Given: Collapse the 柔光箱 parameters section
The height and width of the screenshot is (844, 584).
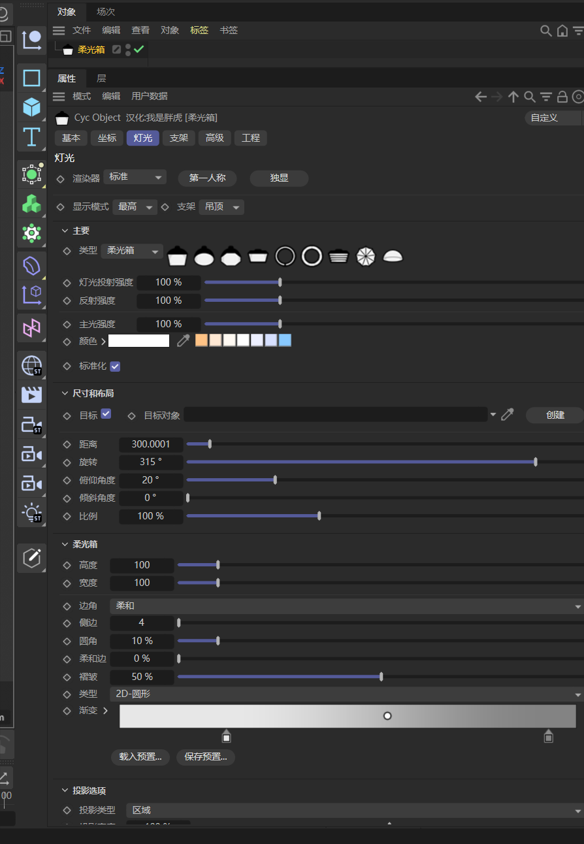Looking at the screenshot, I should point(65,544).
